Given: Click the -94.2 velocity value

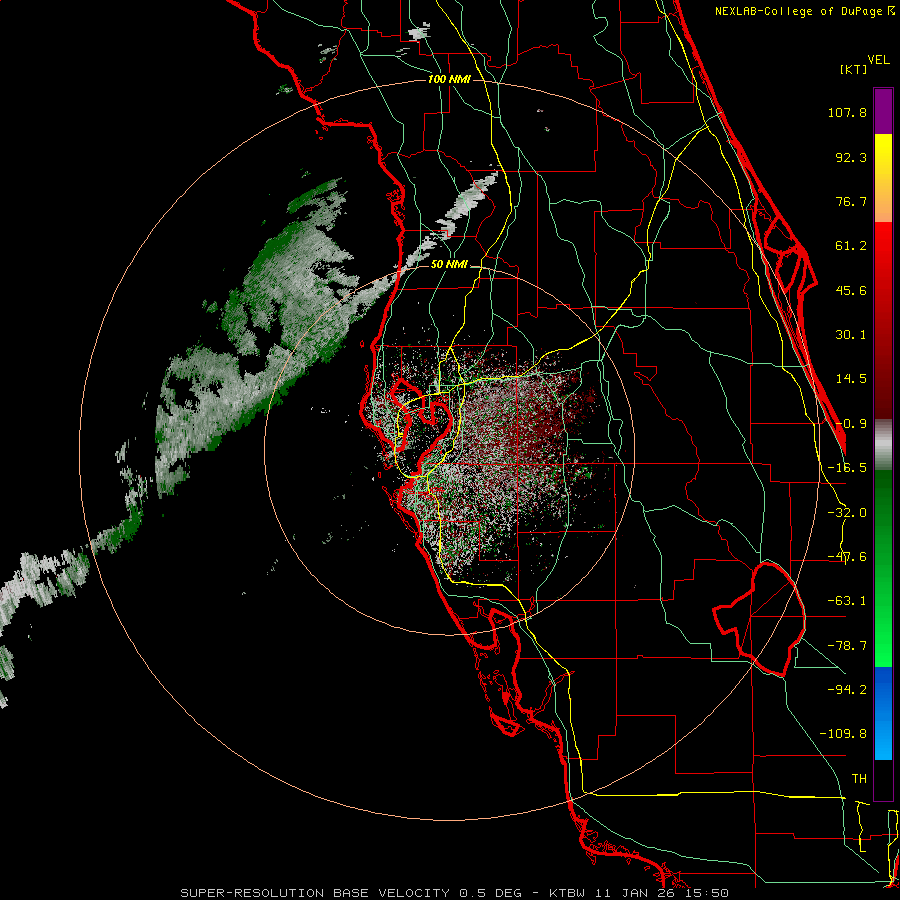Looking at the screenshot, I should click(847, 690).
